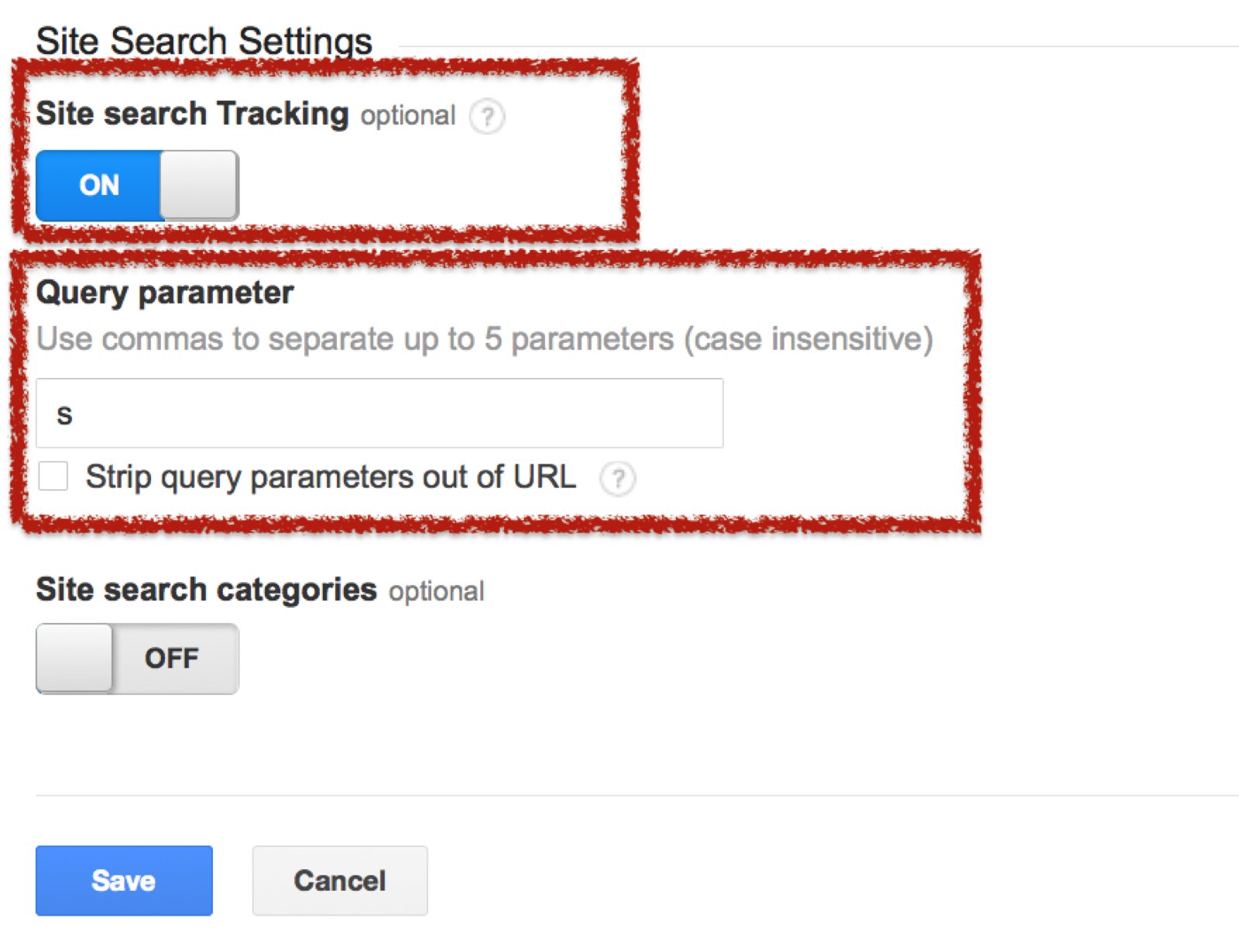Check the Strip query parameters checkbox
1239x952 pixels.
point(53,476)
